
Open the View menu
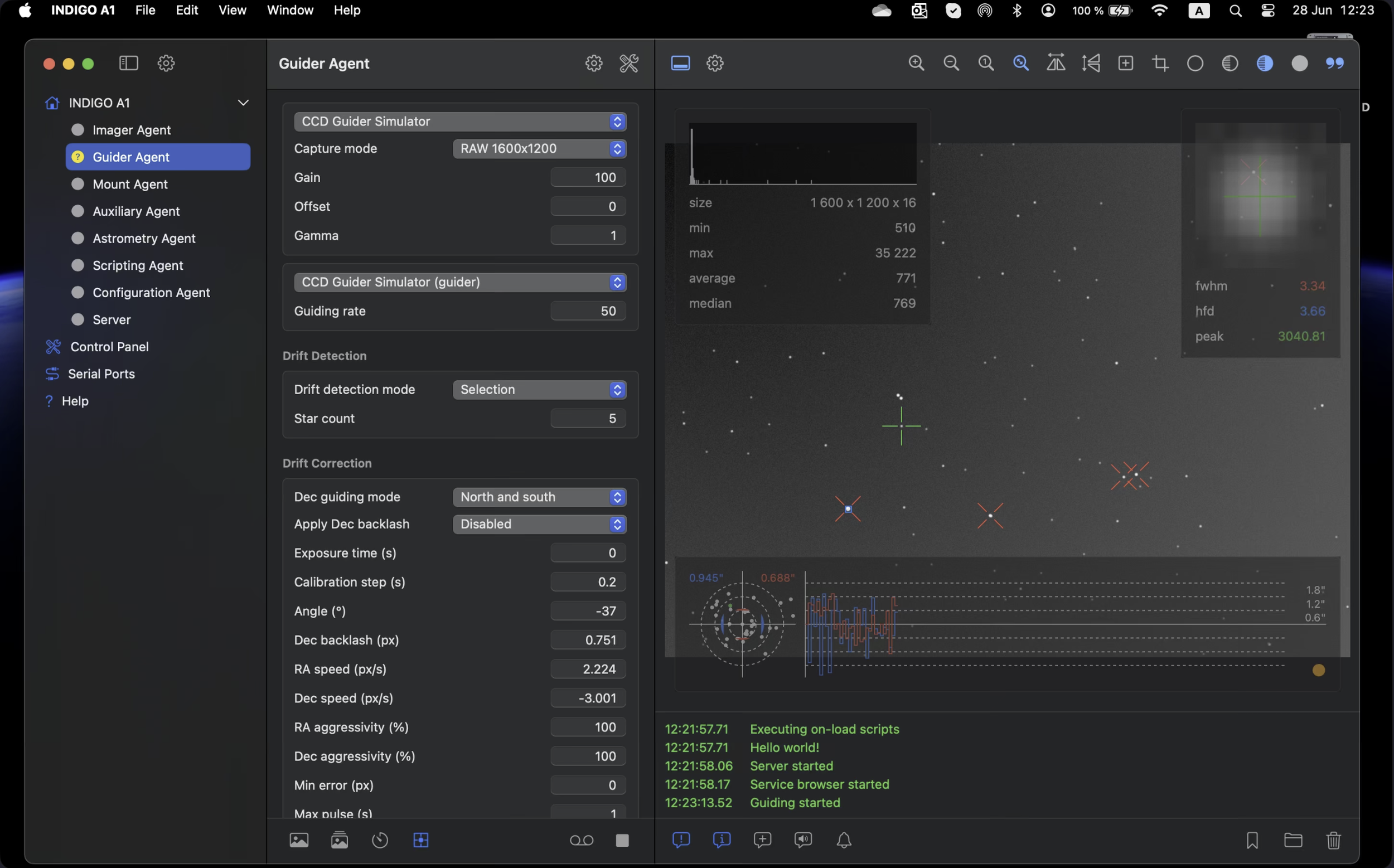coord(232,11)
